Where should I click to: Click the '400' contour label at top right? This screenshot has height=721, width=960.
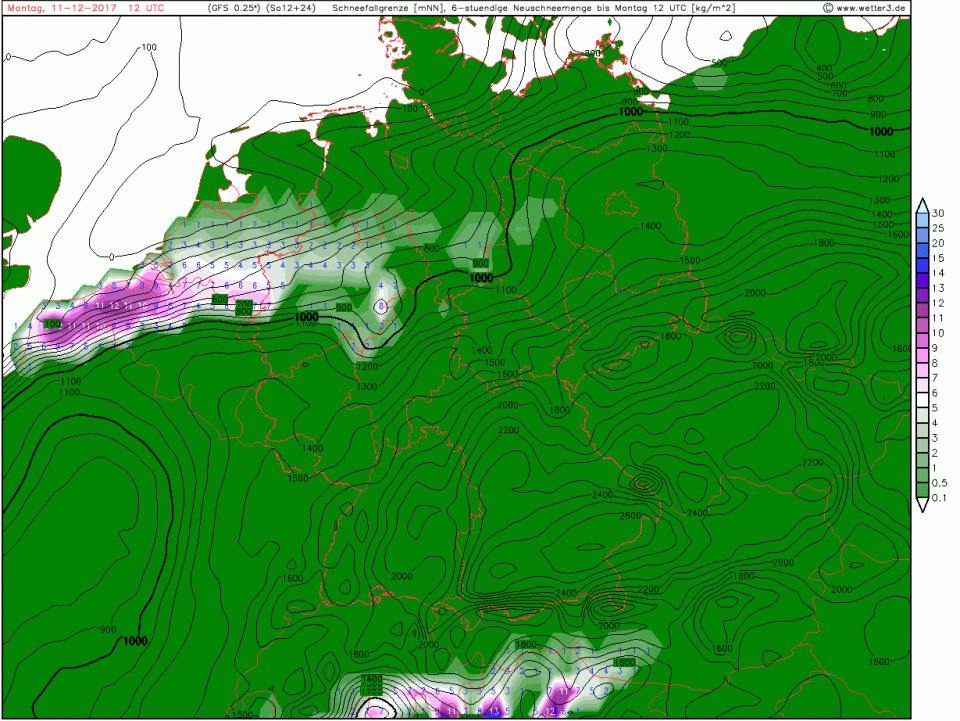point(825,68)
